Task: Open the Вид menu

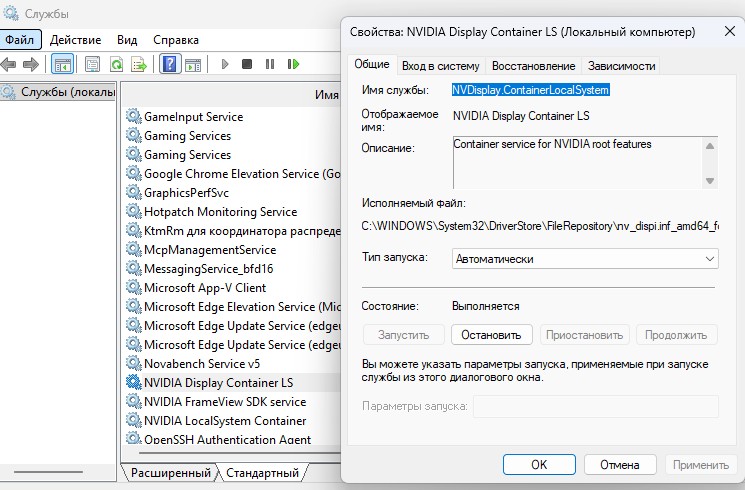Action: tap(127, 40)
